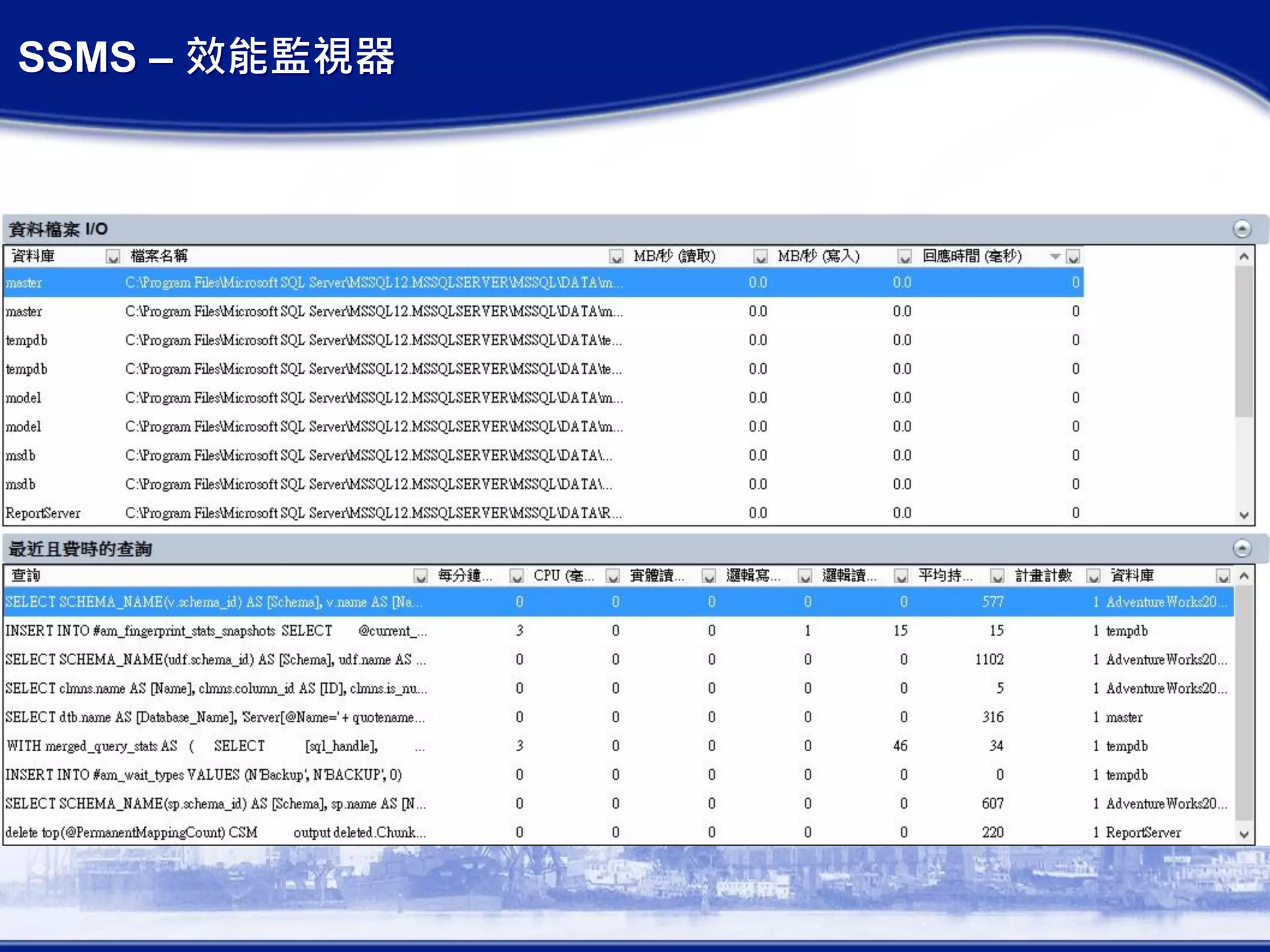Open filter dropdown for 實體讀 column
Viewport: 1270px width, 952px height.
pos(709,576)
